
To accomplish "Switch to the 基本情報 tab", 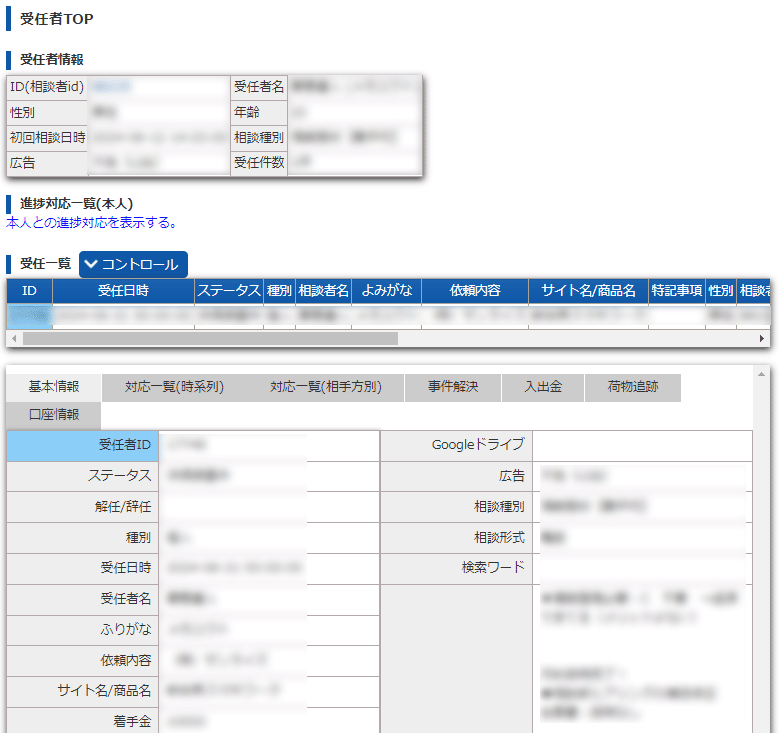I will coord(53,387).
